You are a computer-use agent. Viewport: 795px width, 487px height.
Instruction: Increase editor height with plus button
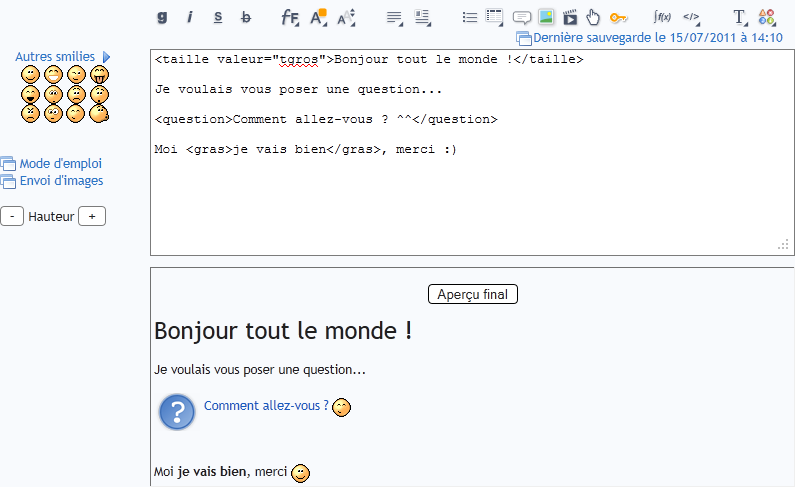pyautogui.click(x=92, y=216)
